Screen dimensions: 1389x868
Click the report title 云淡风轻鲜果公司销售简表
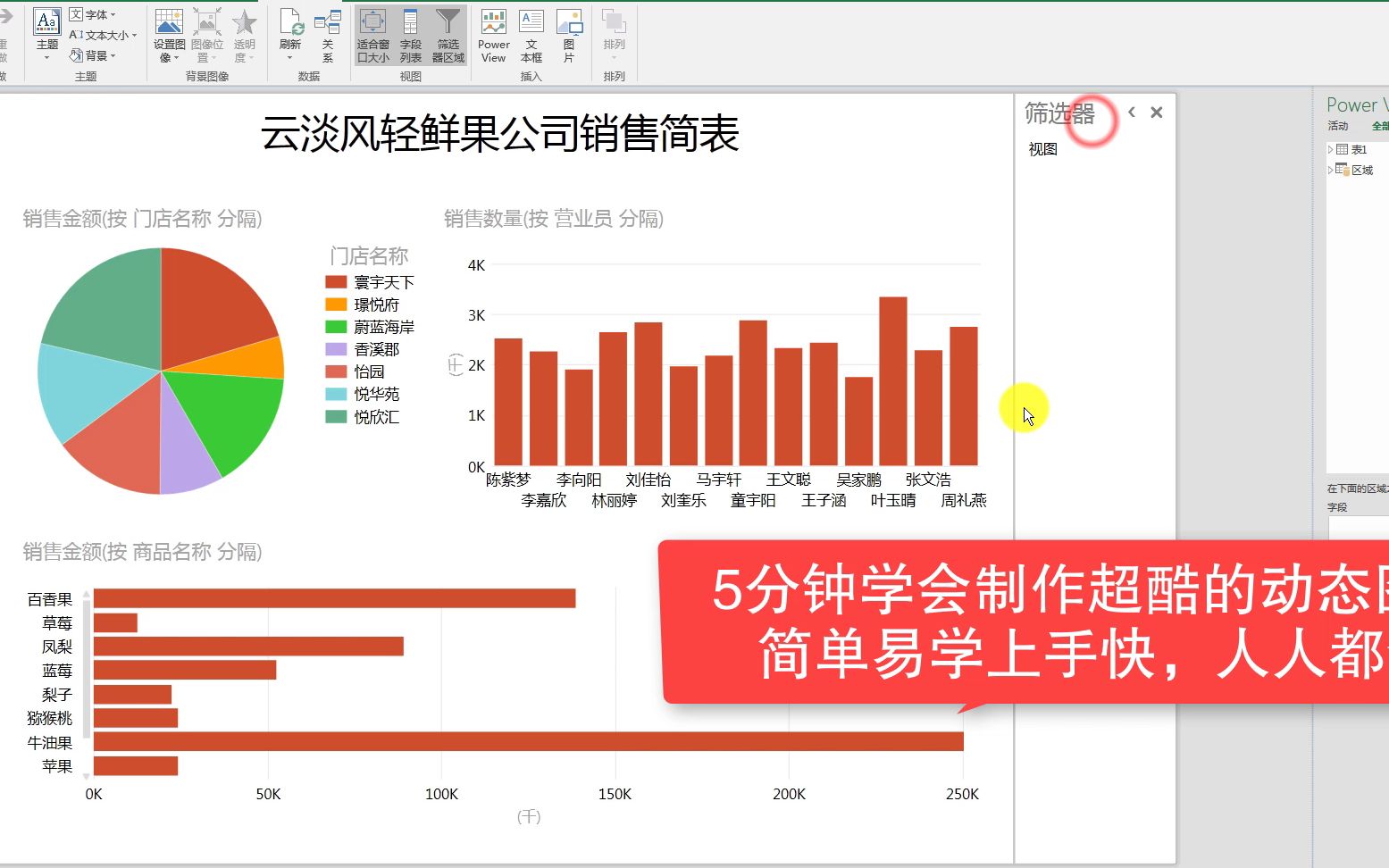(x=500, y=134)
